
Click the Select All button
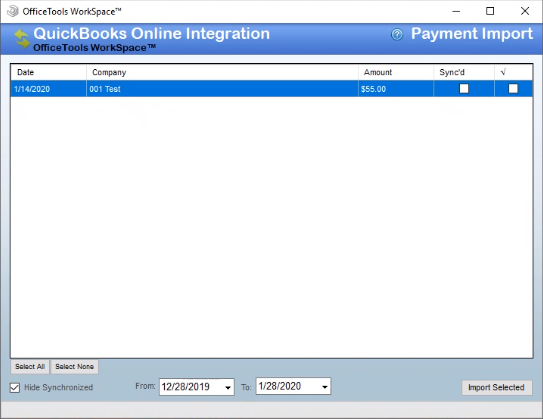click(x=30, y=367)
